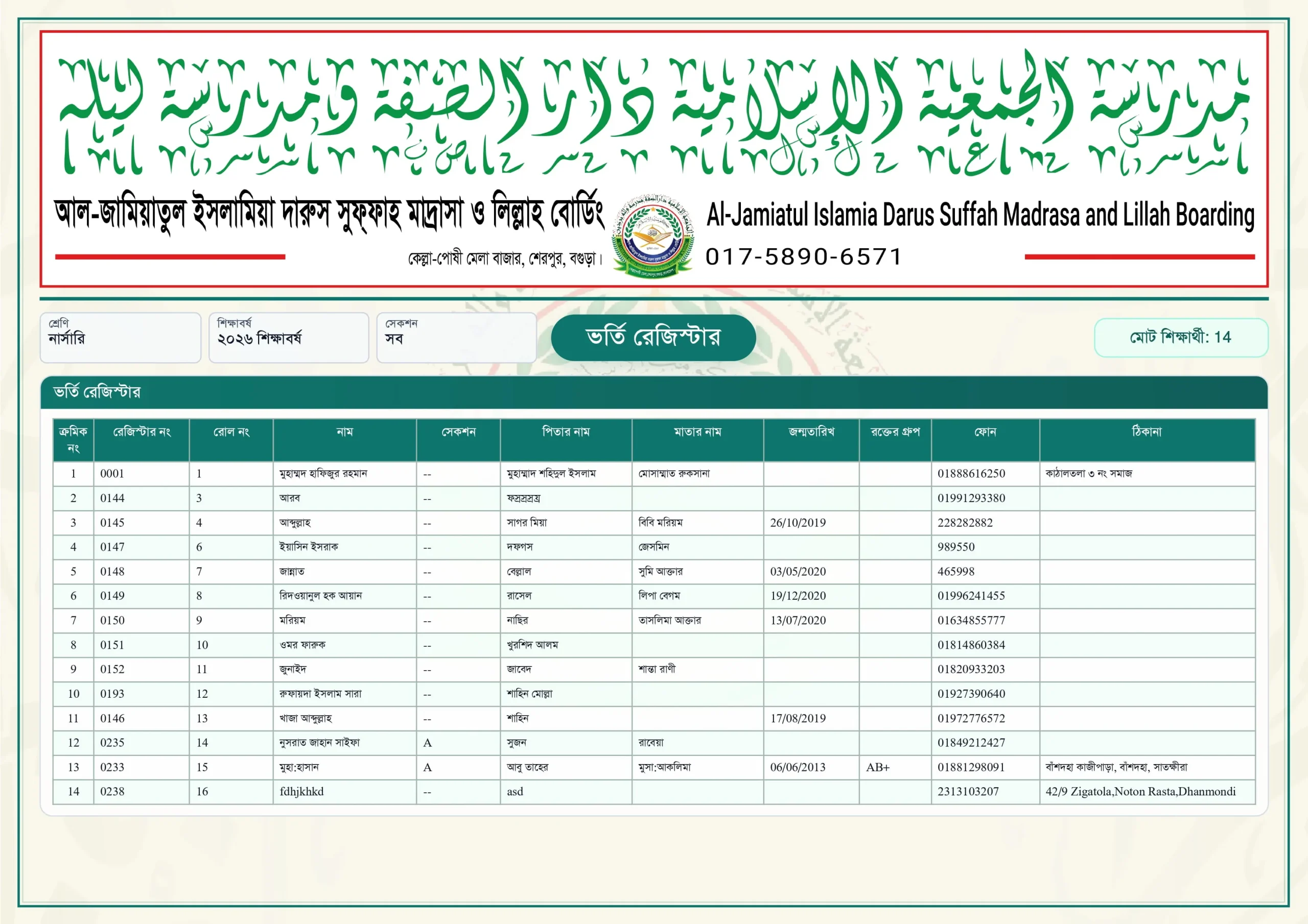Image resolution: width=1308 pixels, height=924 pixels.
Task: Click birth date 06/06/2013
Action: [x=798, y=767]
